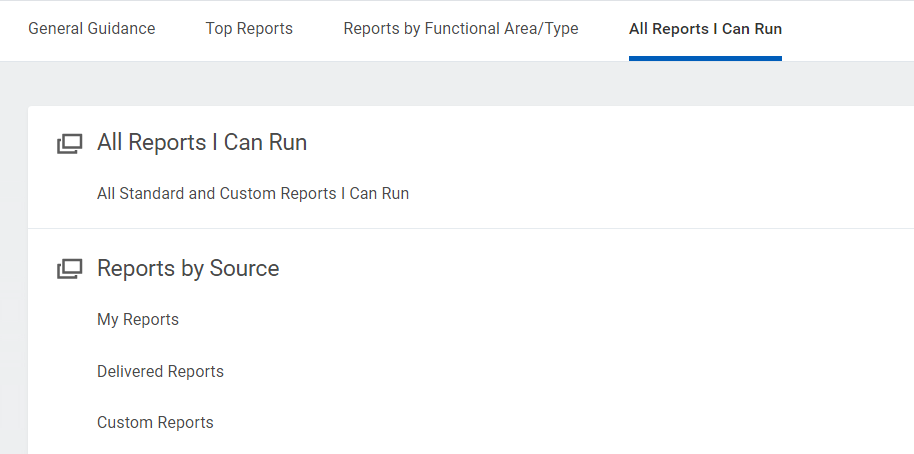Viewport: 914px width, 454px height.
Task: Click the divider line above Reports by Source
Action: tap(471, 228)
